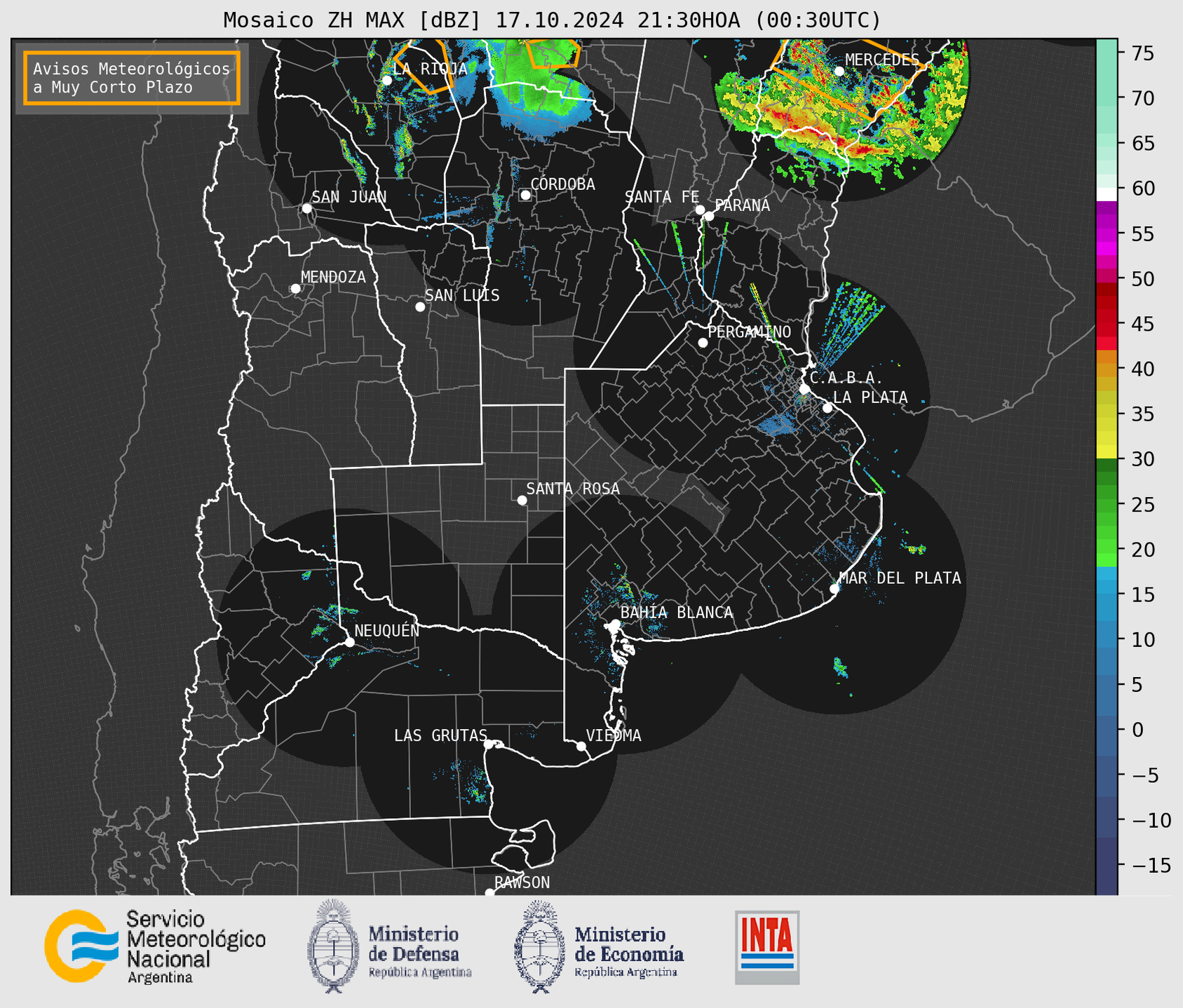
Task: Click the PERGAMINO map label
Action: tap(750, 332)
